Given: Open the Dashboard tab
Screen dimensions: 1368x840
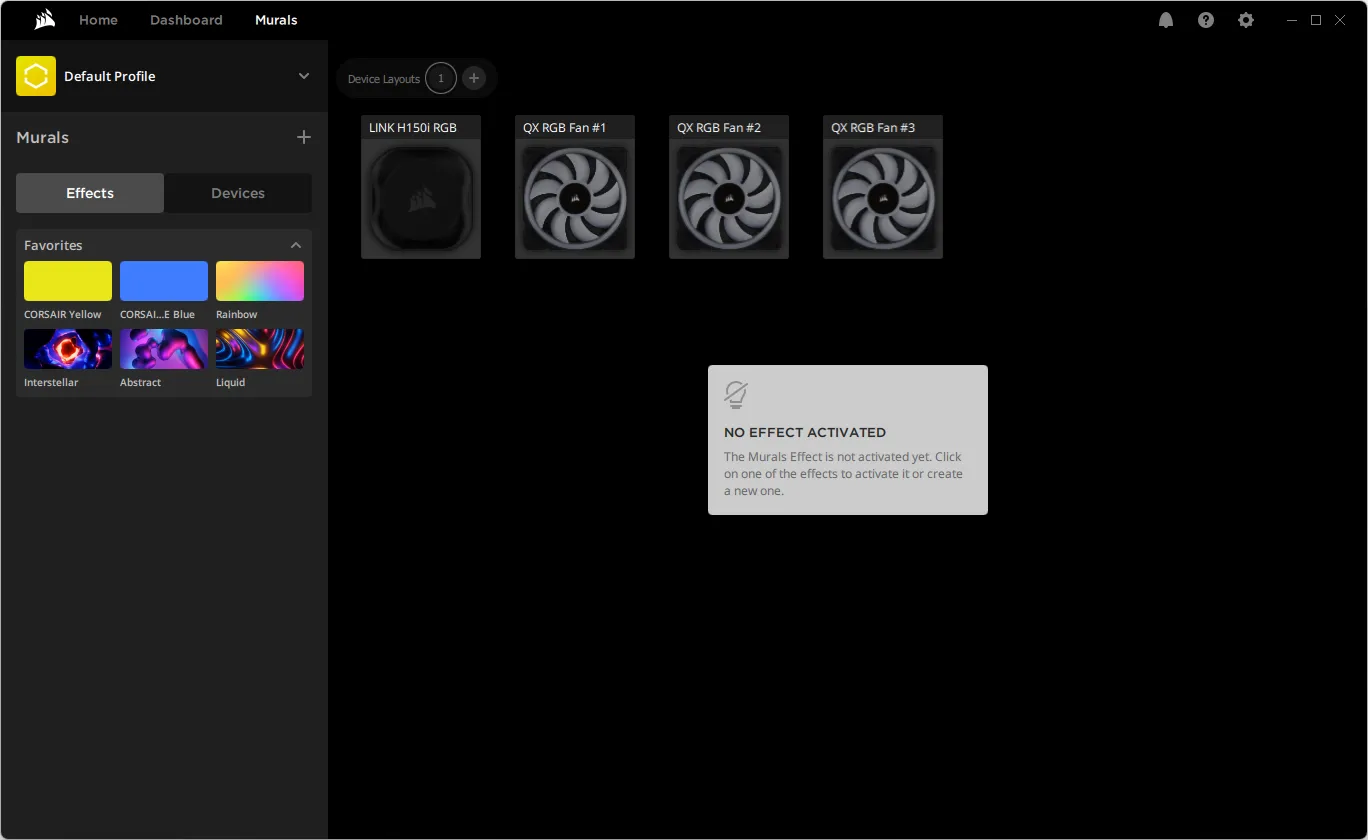Looking at the screenshot, I should click(x=186, y=20).
